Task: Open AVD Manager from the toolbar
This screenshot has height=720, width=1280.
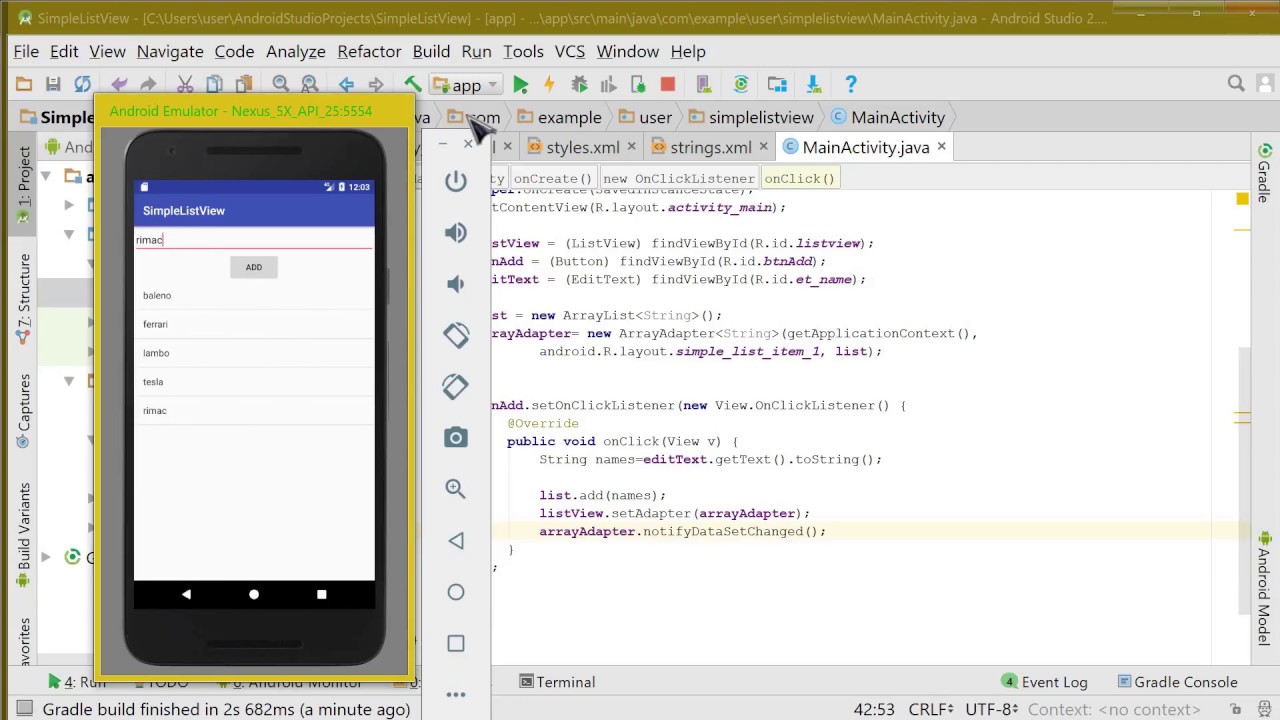Action: (704, 85)
